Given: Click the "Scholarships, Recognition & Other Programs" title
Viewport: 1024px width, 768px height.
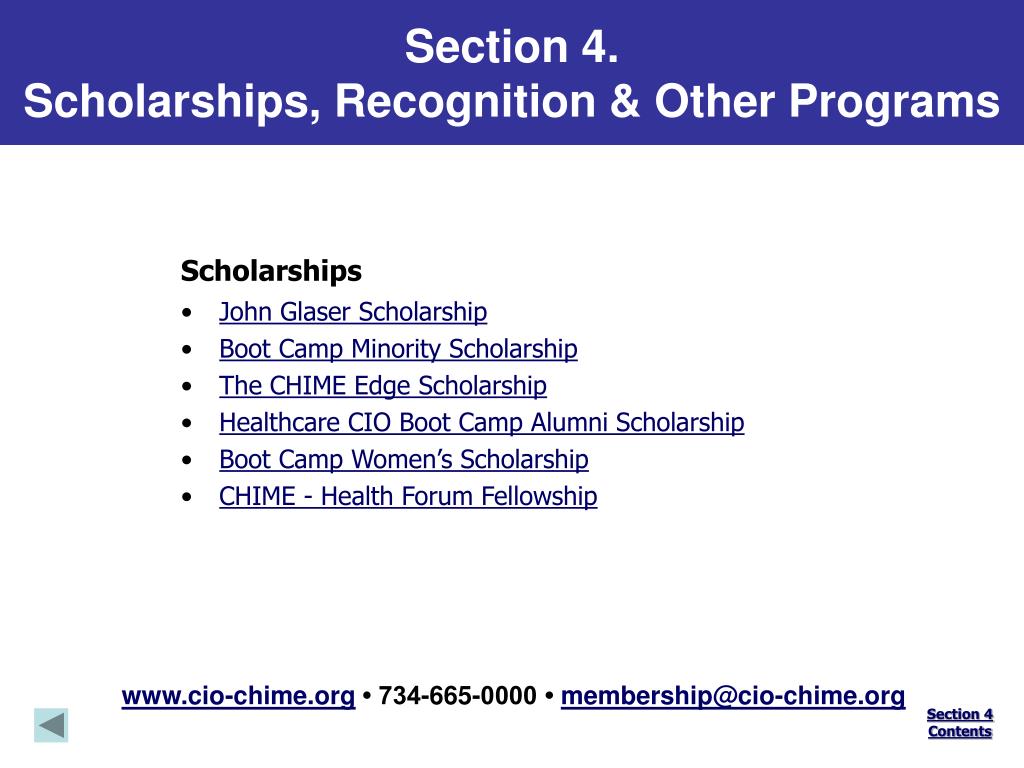Looking at the screenshot, I should (x=511, y=101).
